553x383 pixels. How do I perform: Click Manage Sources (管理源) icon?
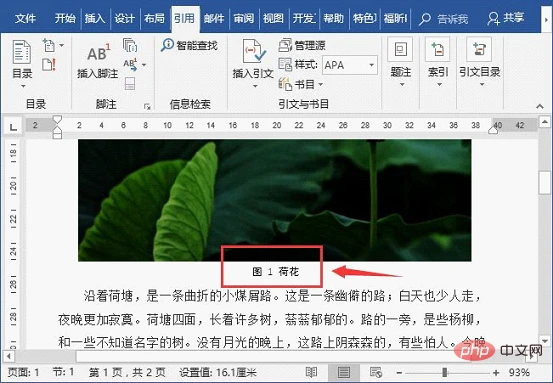pos(285,45)
